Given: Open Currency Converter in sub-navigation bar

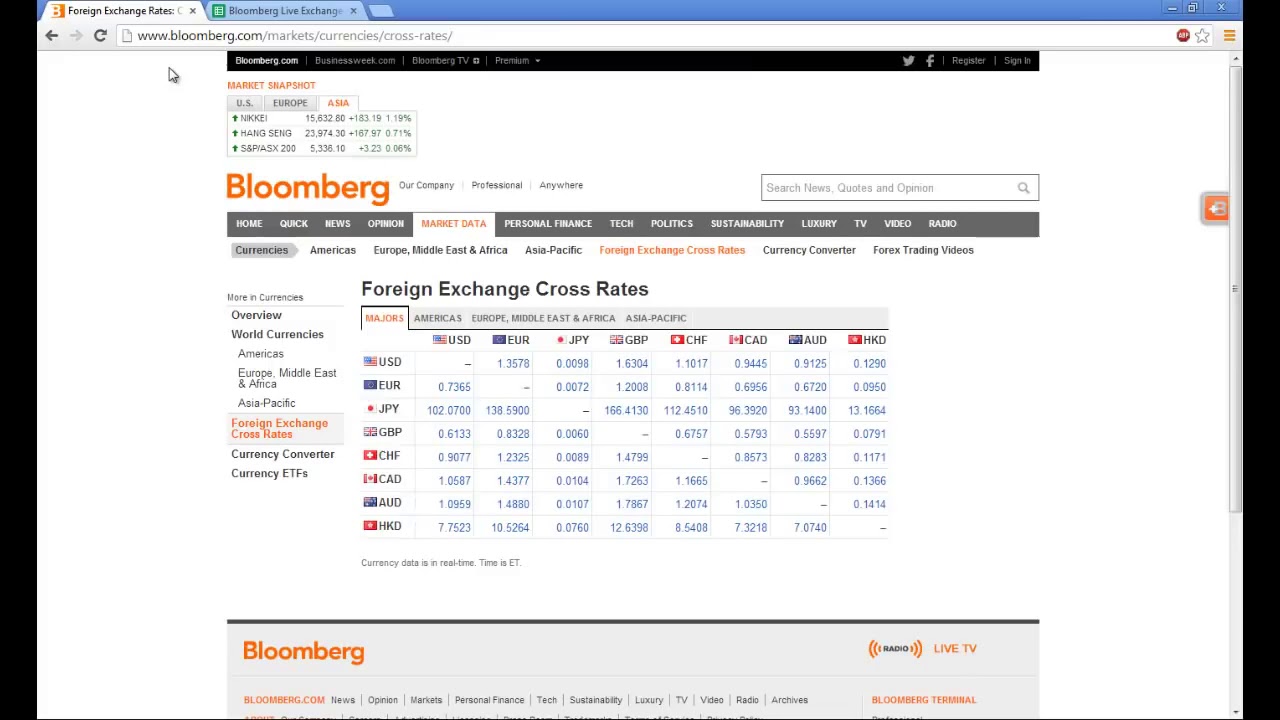Looking at the screenshot, I should click(x=809, y=250).
